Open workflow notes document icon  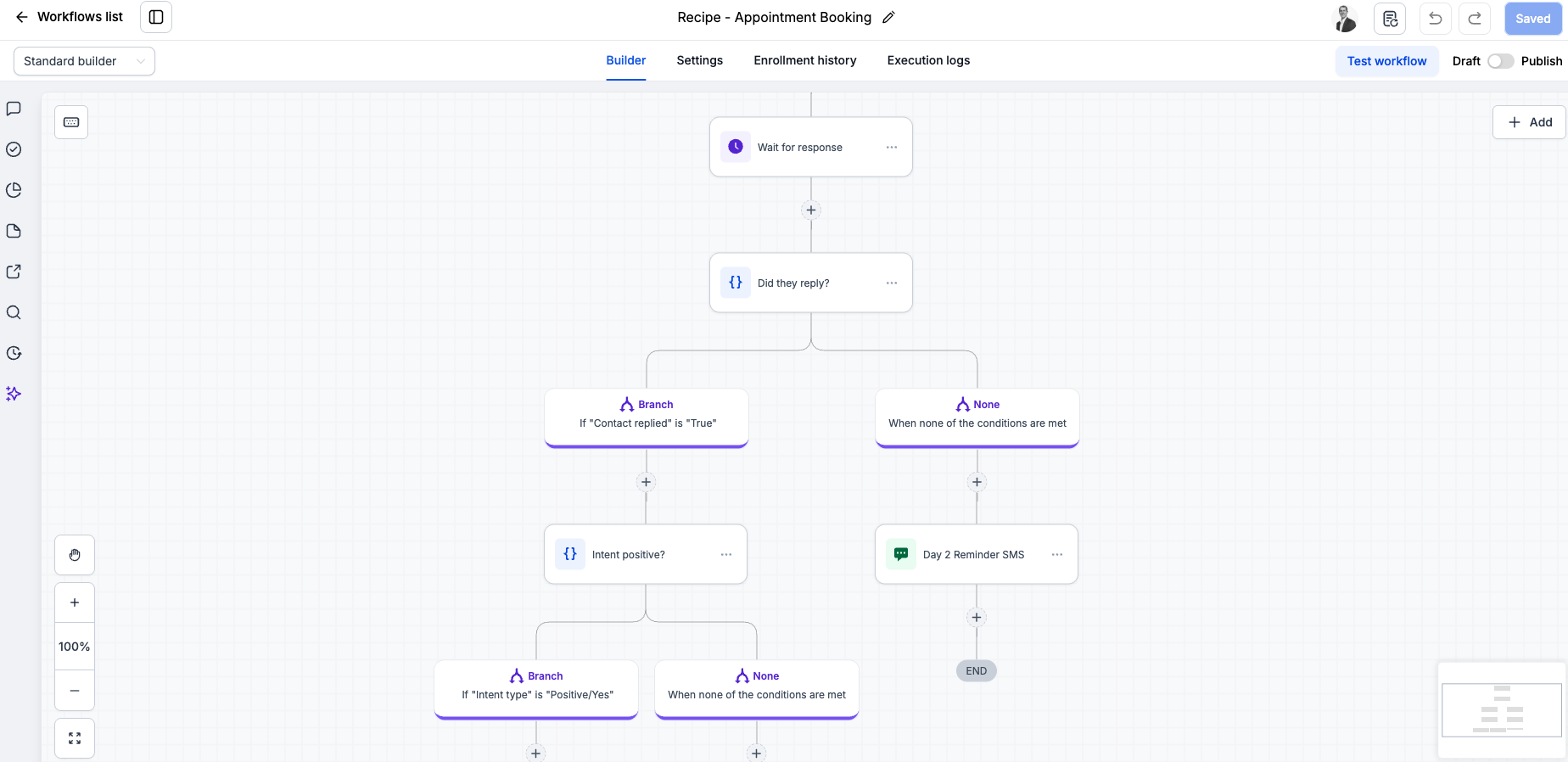point(1390,19)
